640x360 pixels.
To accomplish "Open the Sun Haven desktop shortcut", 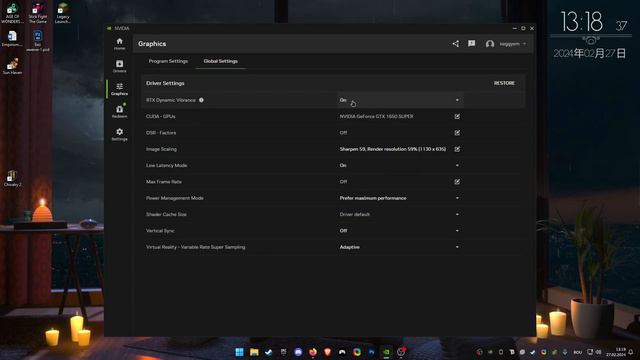I will click(x=12, y=66).
